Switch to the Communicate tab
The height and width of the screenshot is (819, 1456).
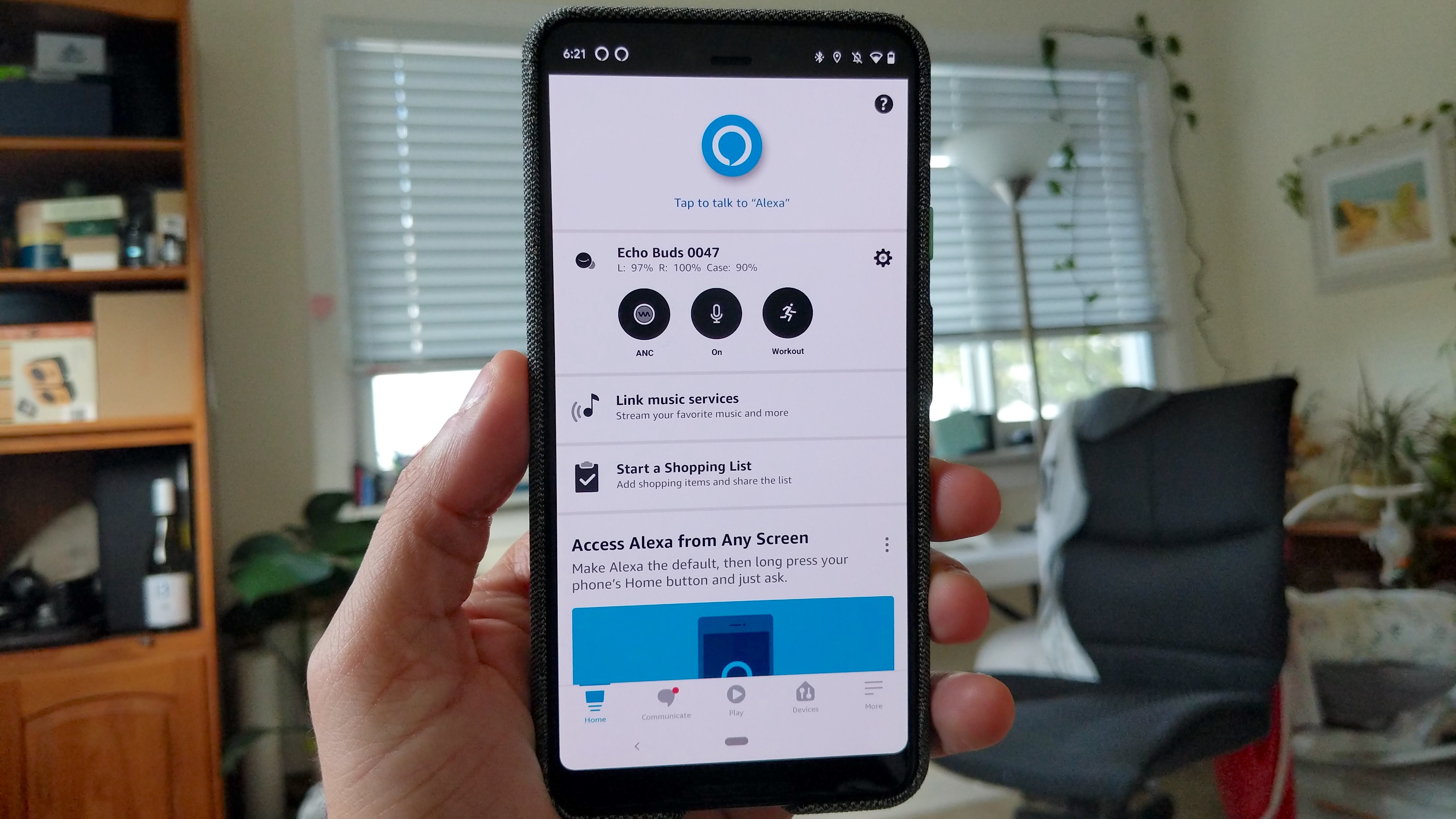coord(666,700)
